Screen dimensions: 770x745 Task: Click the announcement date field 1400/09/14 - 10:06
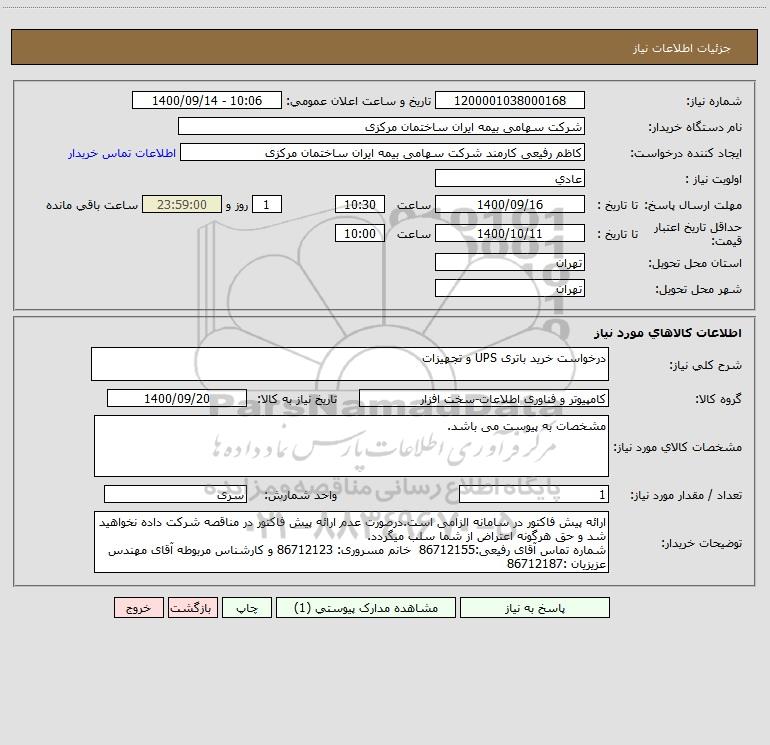pos(207,101)
